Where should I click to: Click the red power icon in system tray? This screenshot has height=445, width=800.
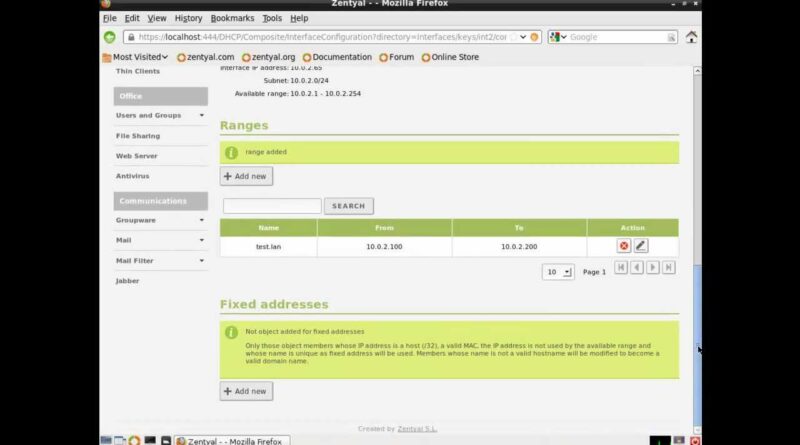click(x=695, y=440)
